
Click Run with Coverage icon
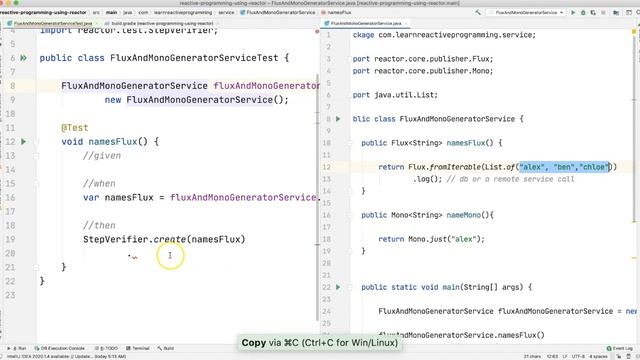click(593, 13)
